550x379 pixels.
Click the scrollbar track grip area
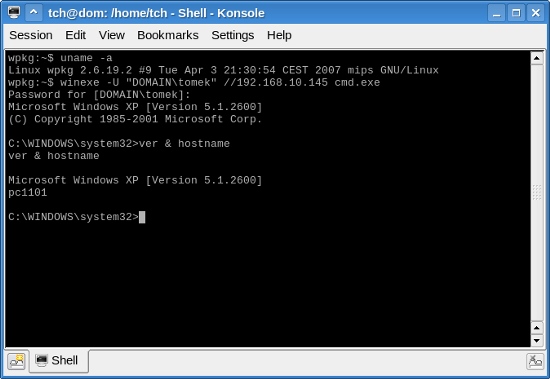click(537, 192)
